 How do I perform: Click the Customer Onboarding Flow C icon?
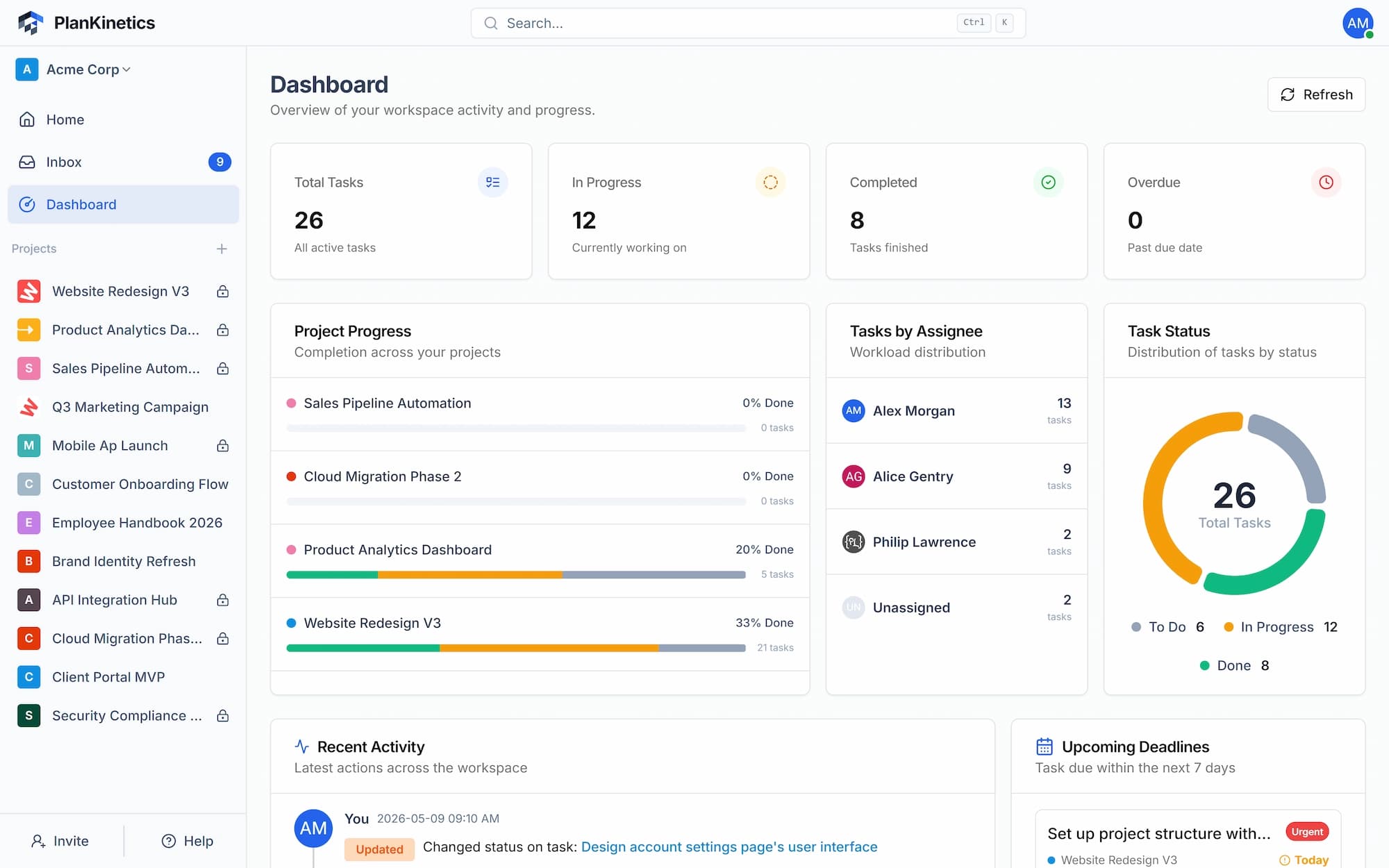(x=28, y=484)
